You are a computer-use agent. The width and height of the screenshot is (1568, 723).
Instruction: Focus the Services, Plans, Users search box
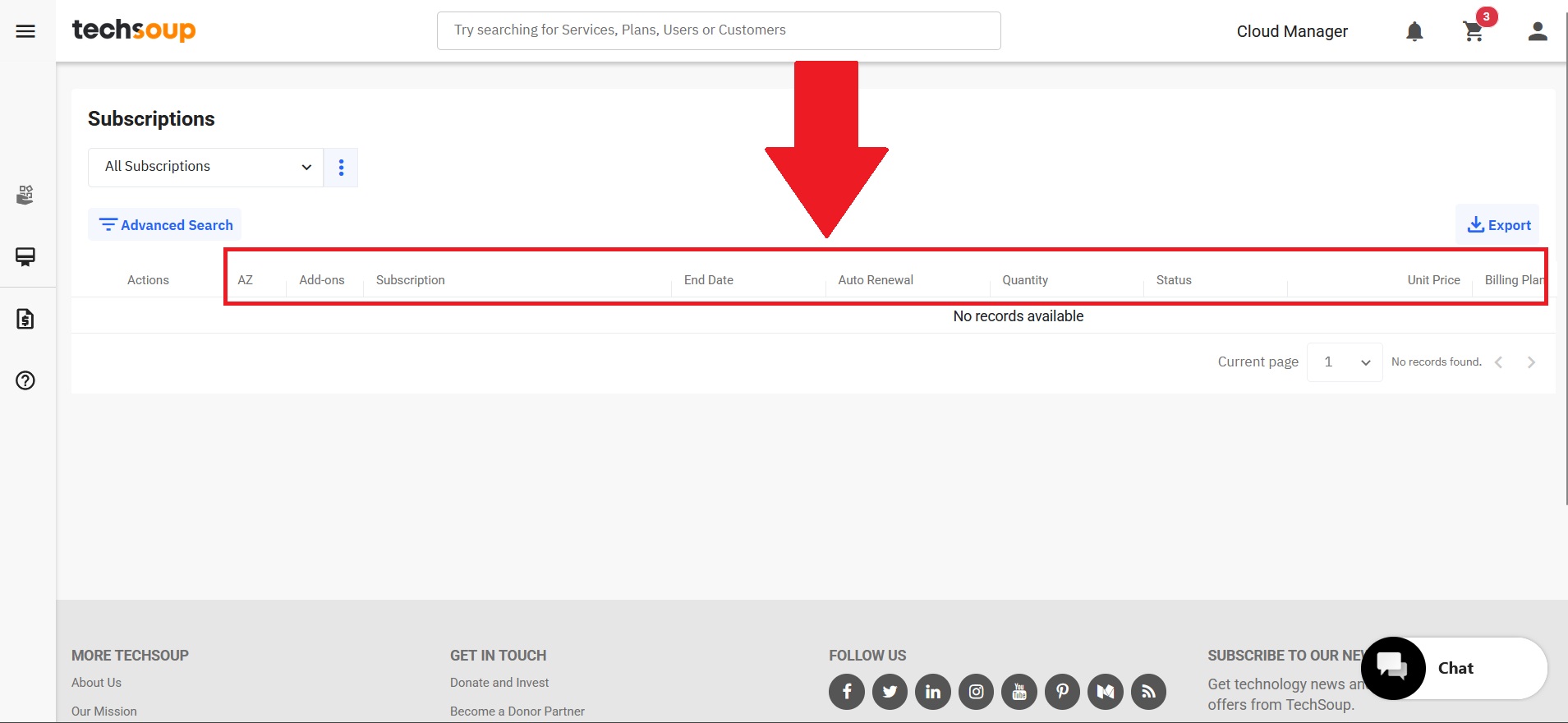[719, 30]
